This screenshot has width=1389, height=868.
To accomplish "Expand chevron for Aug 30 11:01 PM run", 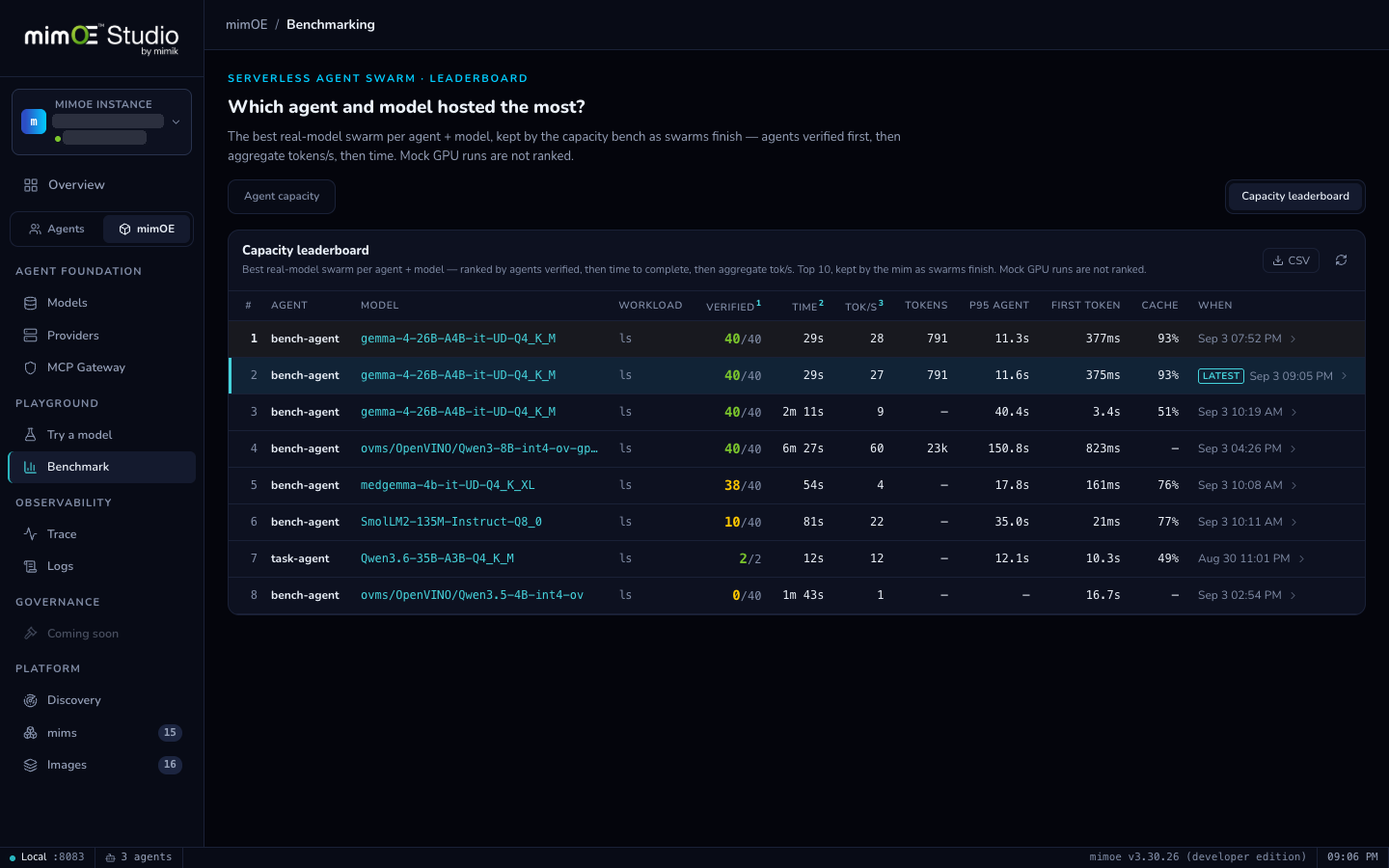I will 1301,559.
